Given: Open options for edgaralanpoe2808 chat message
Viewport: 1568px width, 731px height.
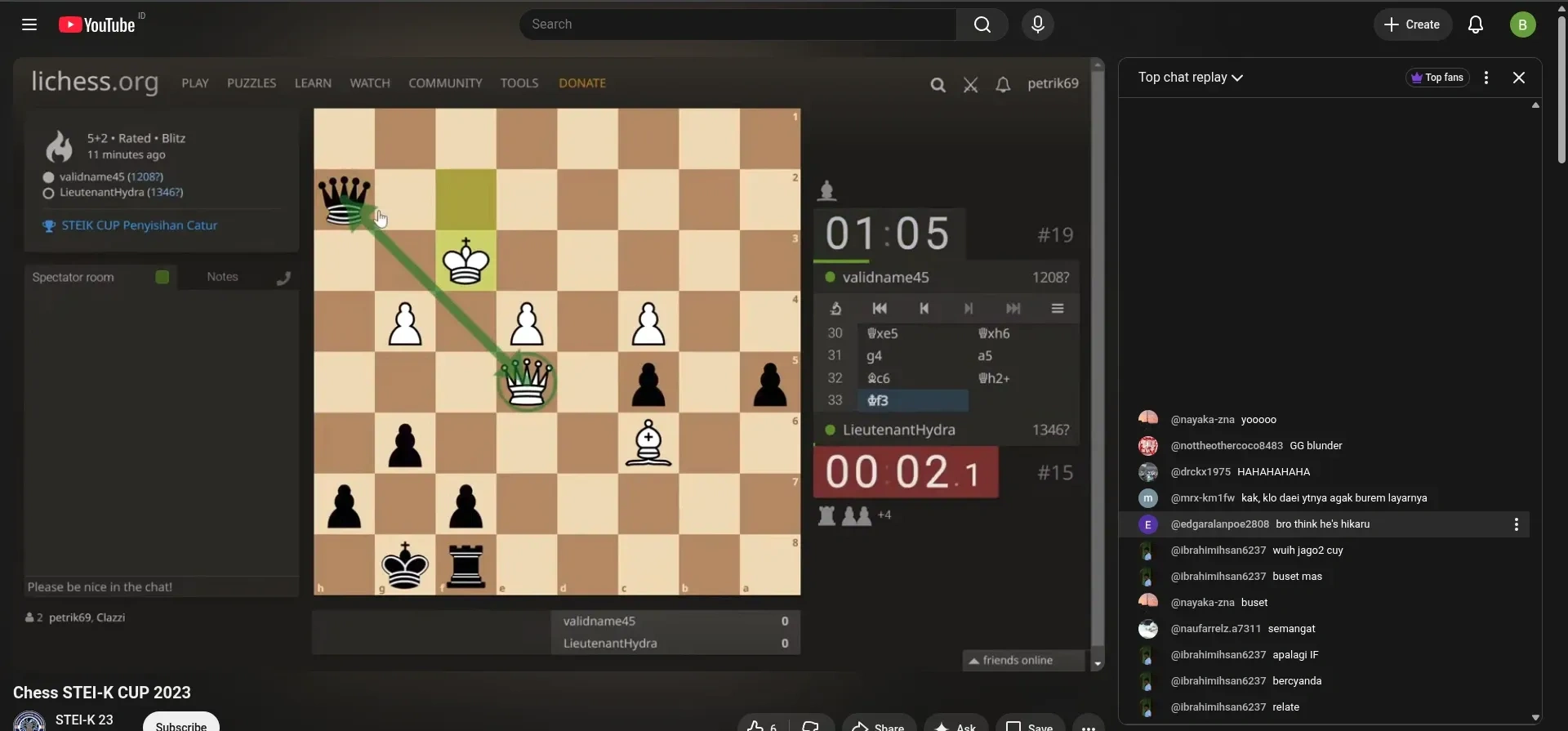Looking at the screenshot, I should [1517, 524].
